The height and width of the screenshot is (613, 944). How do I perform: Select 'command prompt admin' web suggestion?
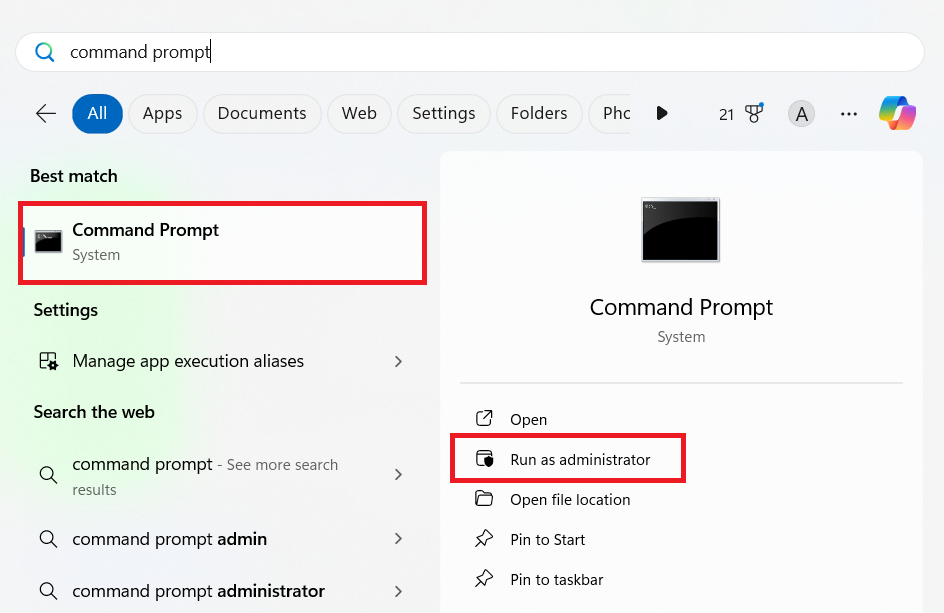(x=220, y=538)
